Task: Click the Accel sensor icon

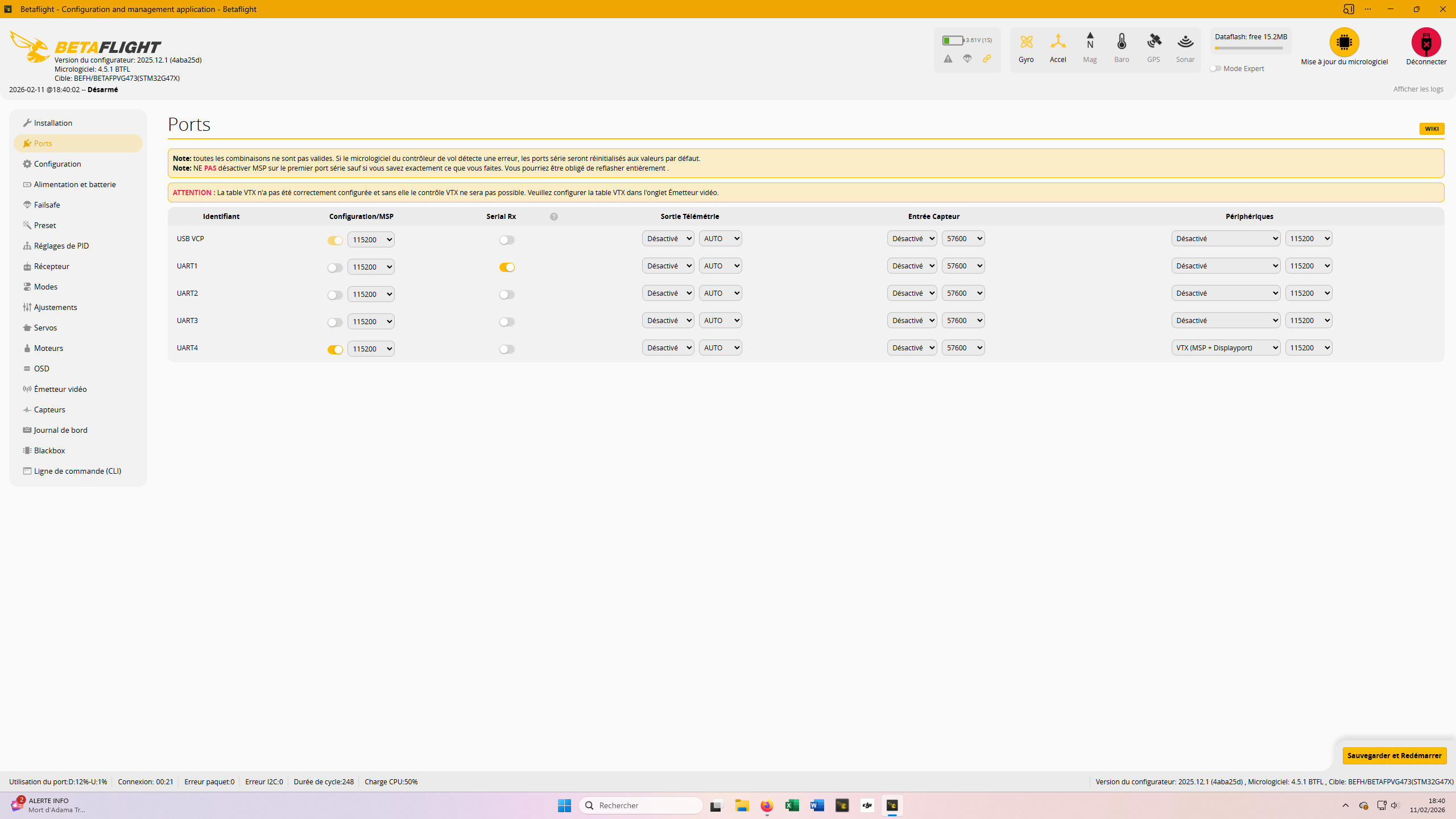Action: (1058, 42)
